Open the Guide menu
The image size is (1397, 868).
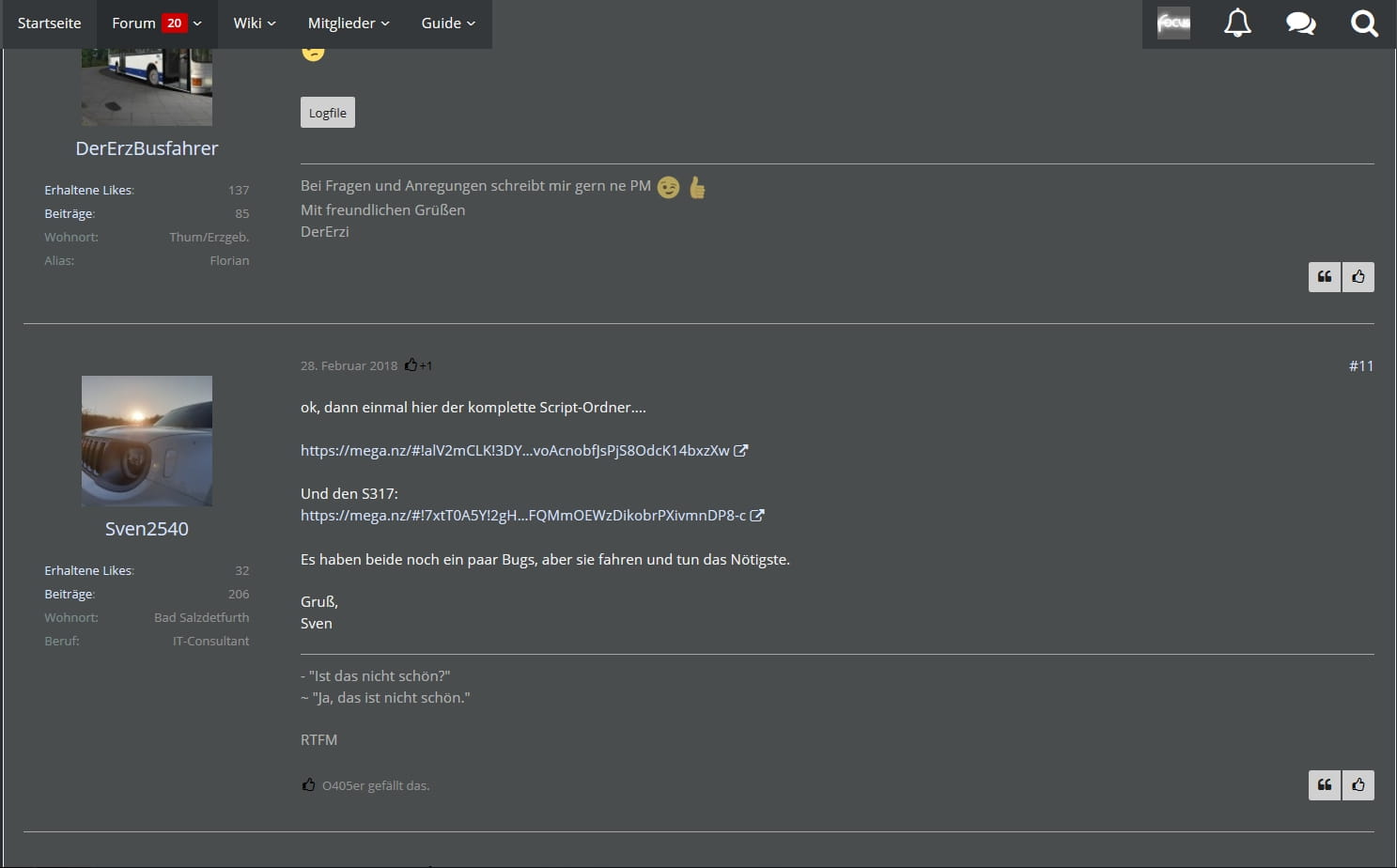pos(447,23)
